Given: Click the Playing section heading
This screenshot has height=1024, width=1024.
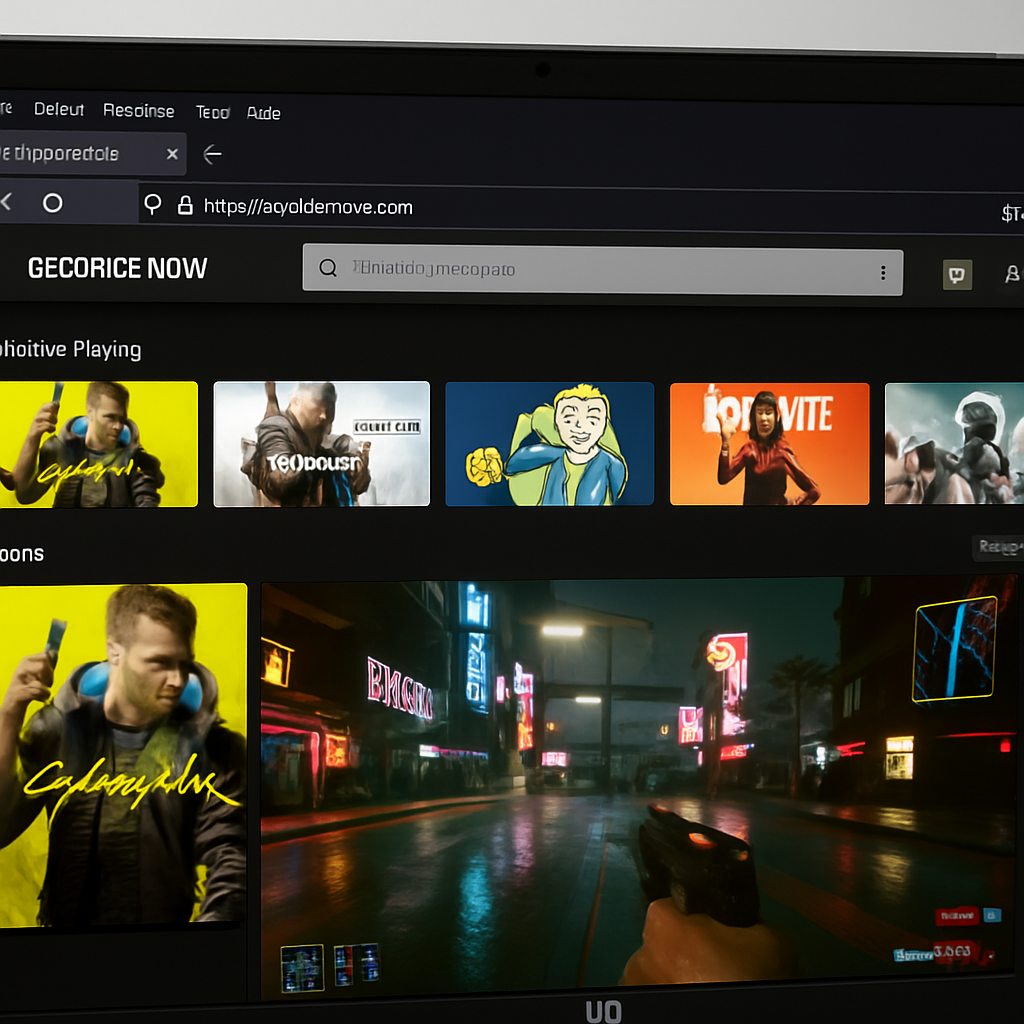Looking at the screenshot, I should click(x=71, y=349).
